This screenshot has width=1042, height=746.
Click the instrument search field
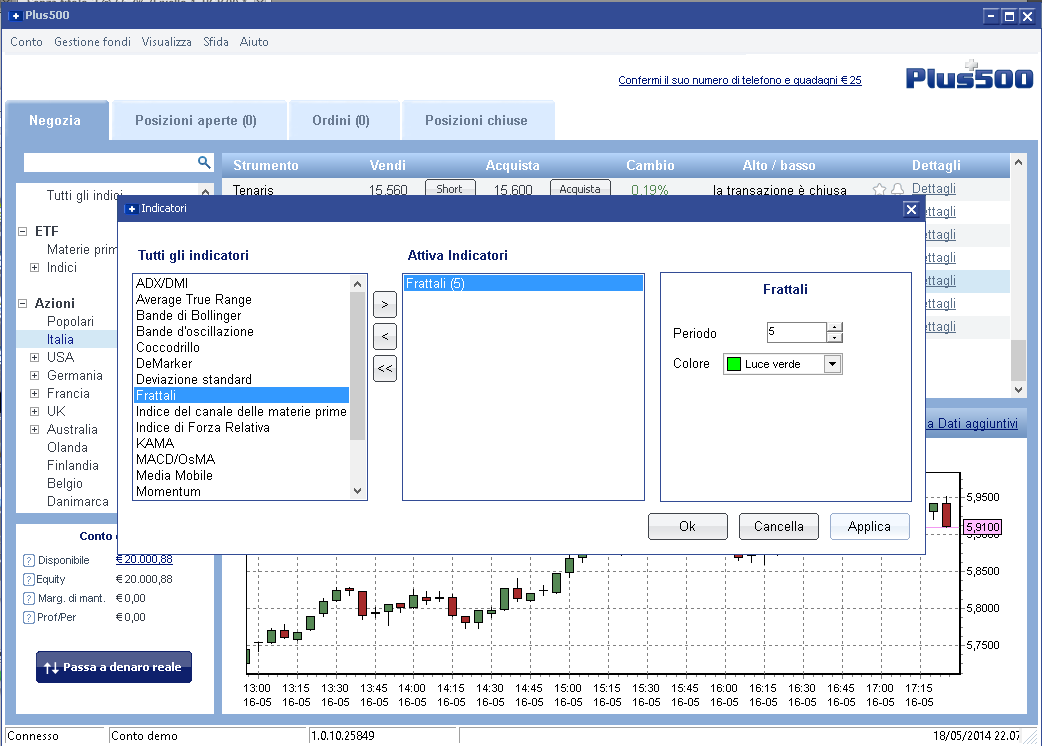tap(110, 162)
